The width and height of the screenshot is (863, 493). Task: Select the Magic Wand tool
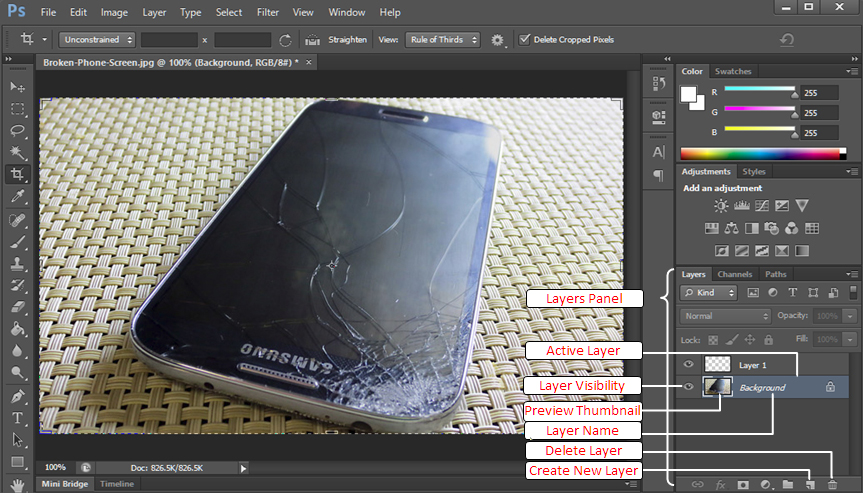pyautogui.click(x=17, y=152)
